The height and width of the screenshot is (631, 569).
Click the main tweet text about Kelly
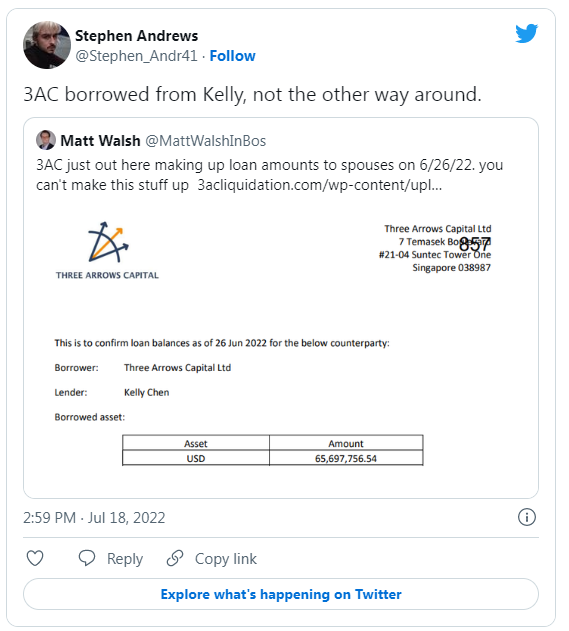pos(252,95)
